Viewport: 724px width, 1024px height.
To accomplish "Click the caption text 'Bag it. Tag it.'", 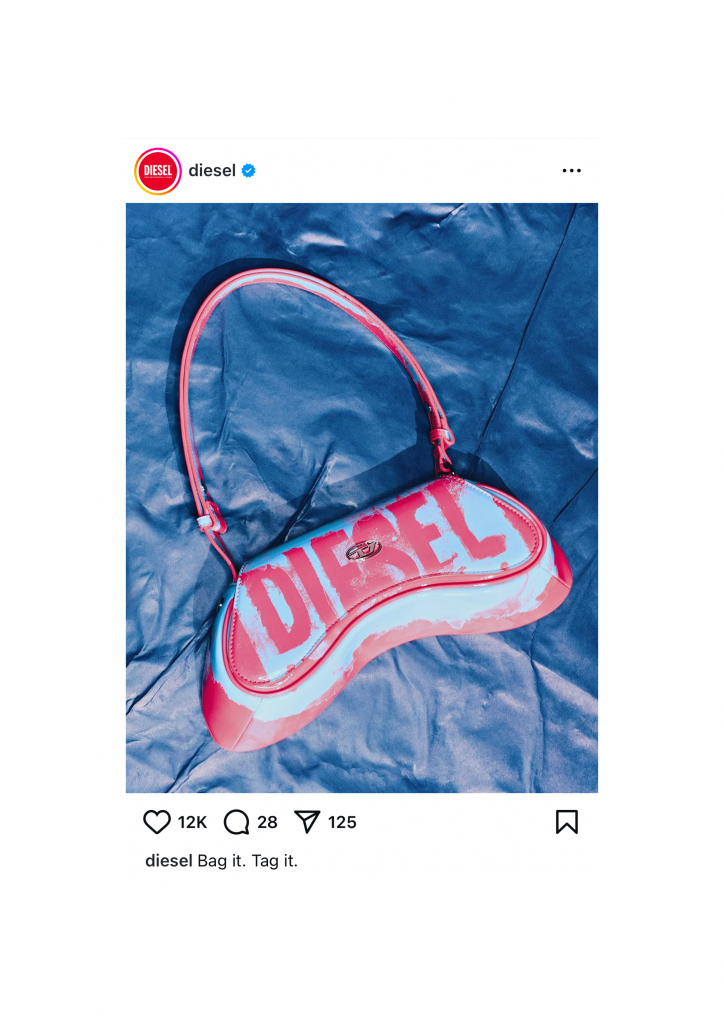I will (x=247, y=861).
